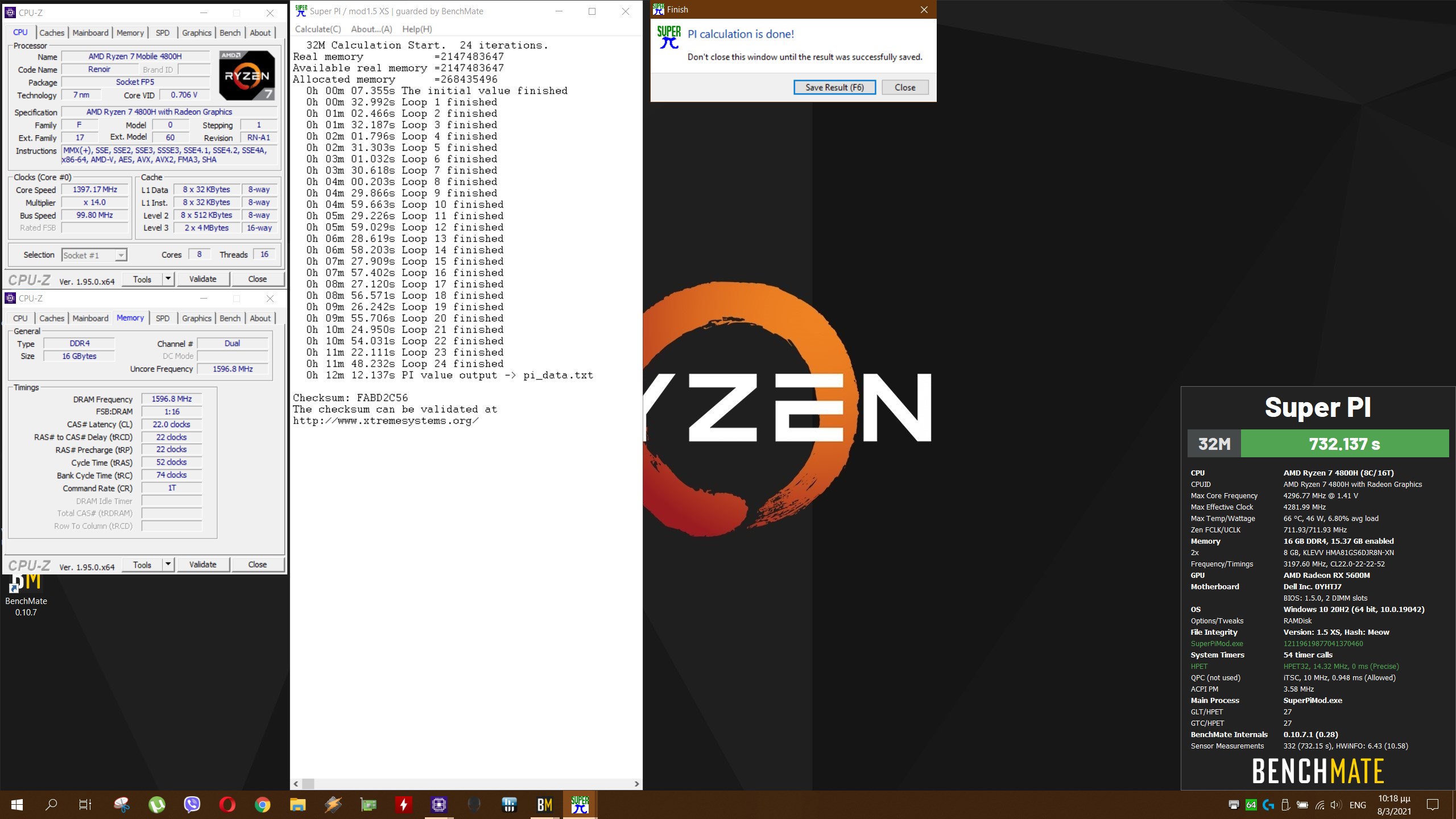Image resolution: width=1456 pixels, height=819 pixels.
Task: Open the red lightning bolt taskbar app
Action: coord(404,805)
